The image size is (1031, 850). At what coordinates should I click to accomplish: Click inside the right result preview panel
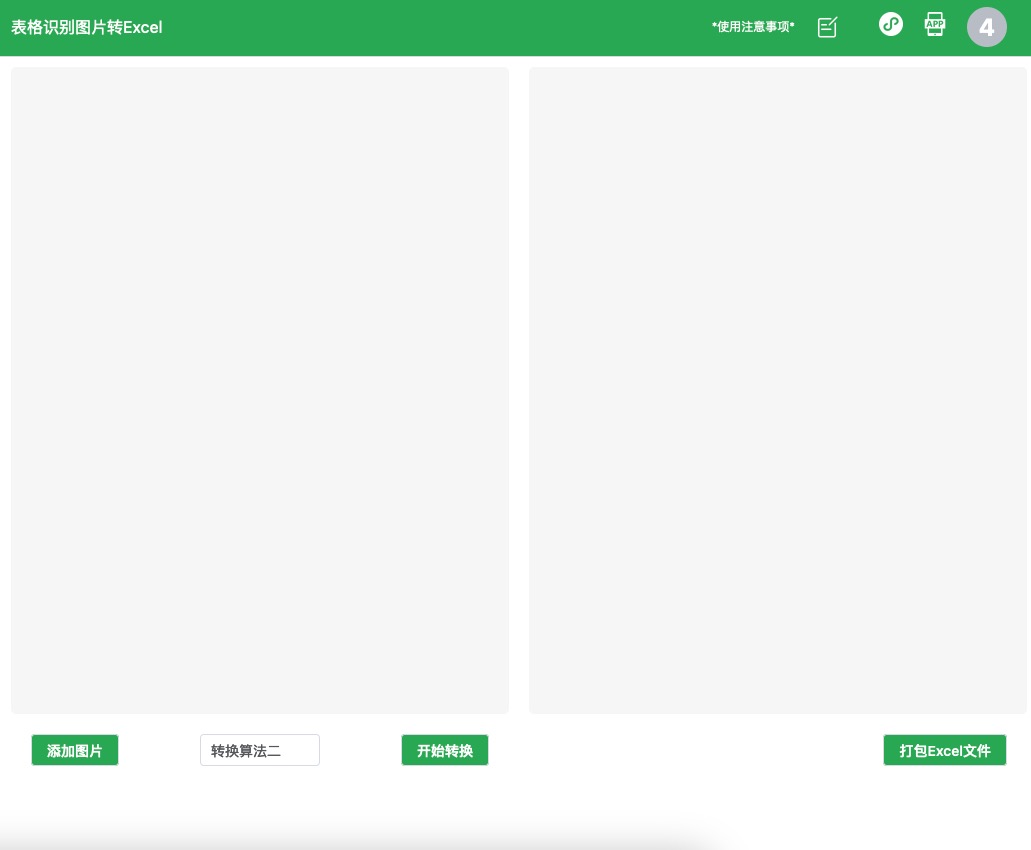[778, 390]
